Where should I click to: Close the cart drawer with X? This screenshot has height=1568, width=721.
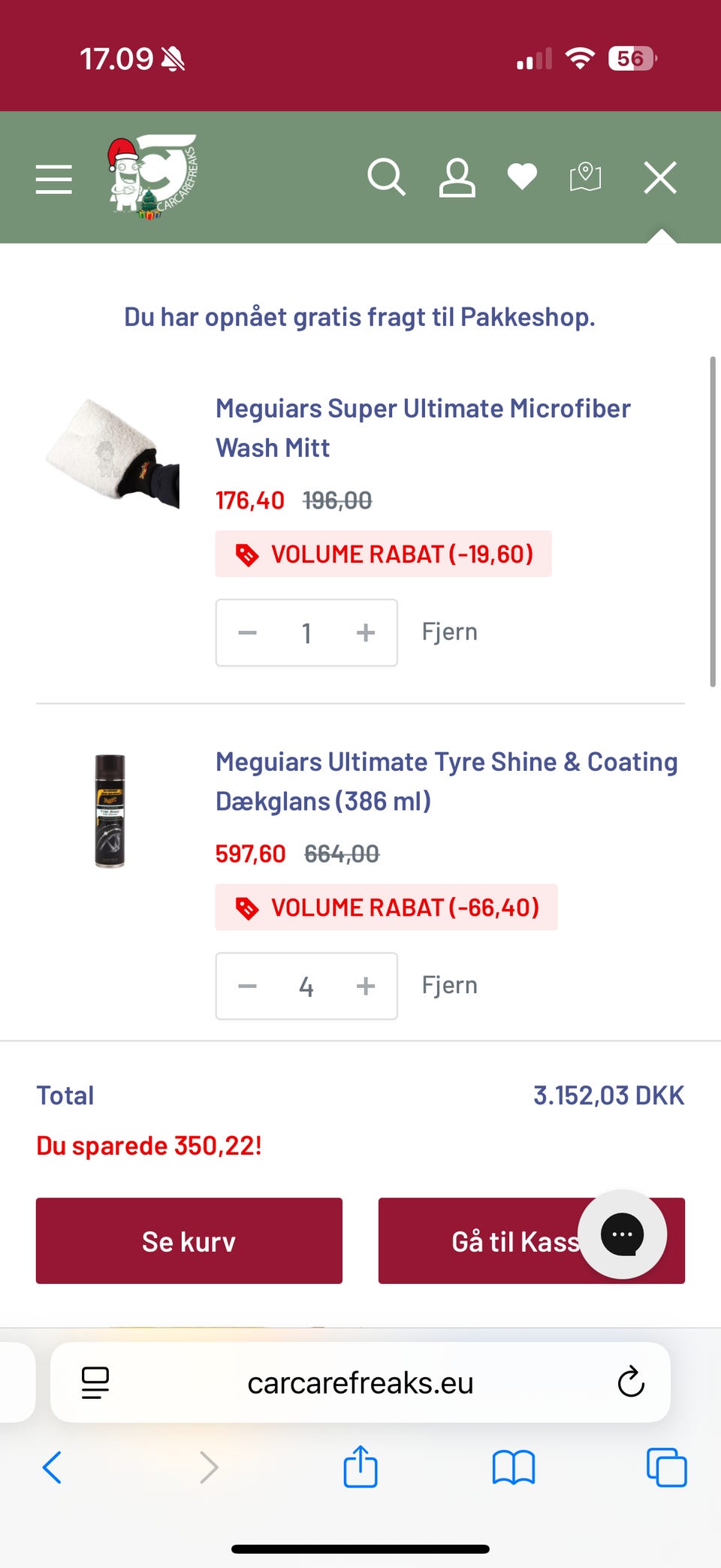click(x=660, y=178)
